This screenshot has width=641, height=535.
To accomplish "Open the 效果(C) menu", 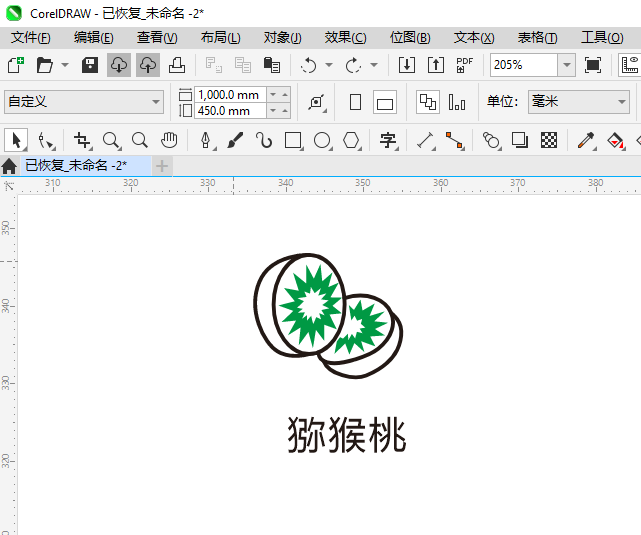I will tap(345, 38).
